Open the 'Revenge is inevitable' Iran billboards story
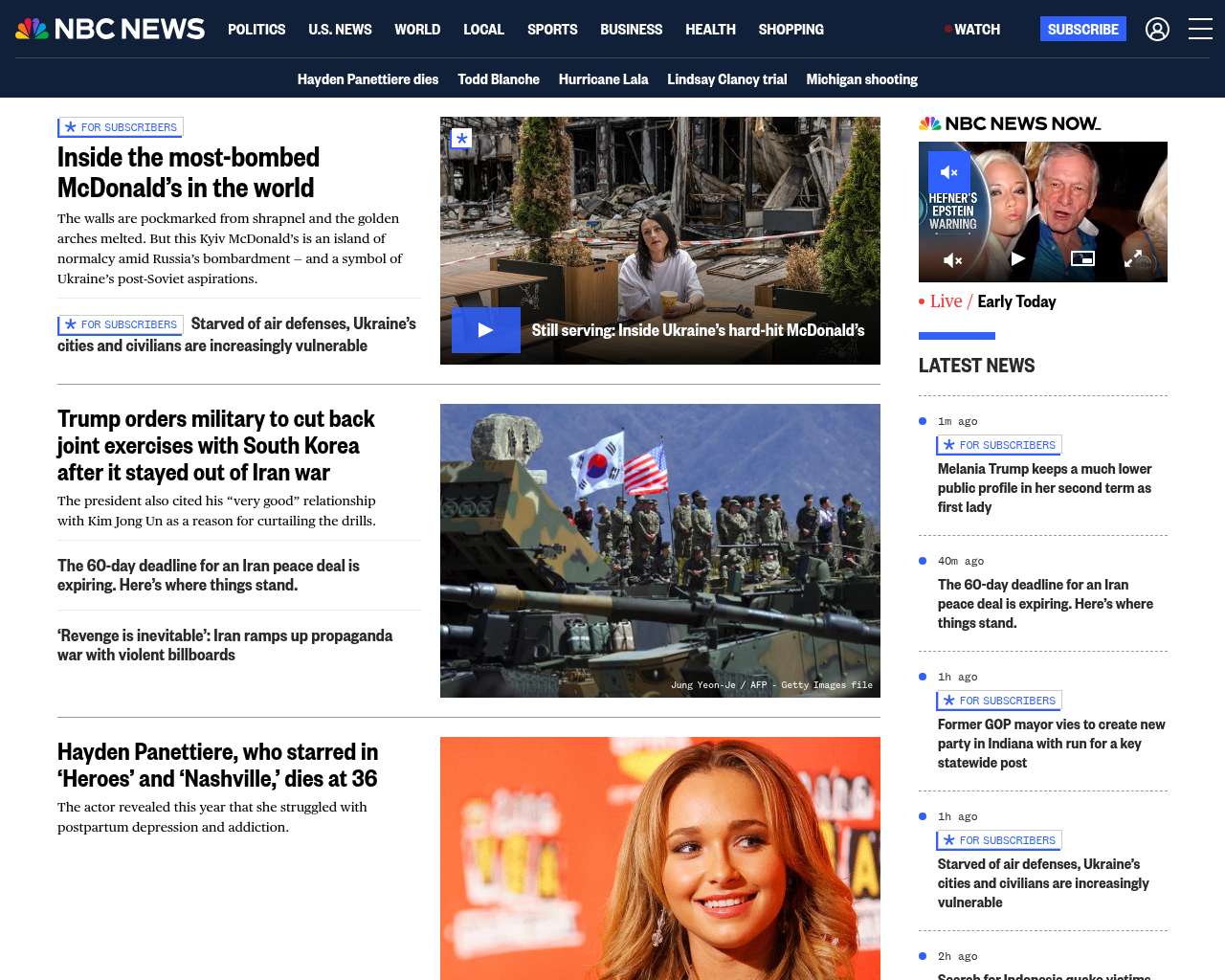Image resolution: width=1225 pixels, height=980 pixels. [x=225, y=645]
